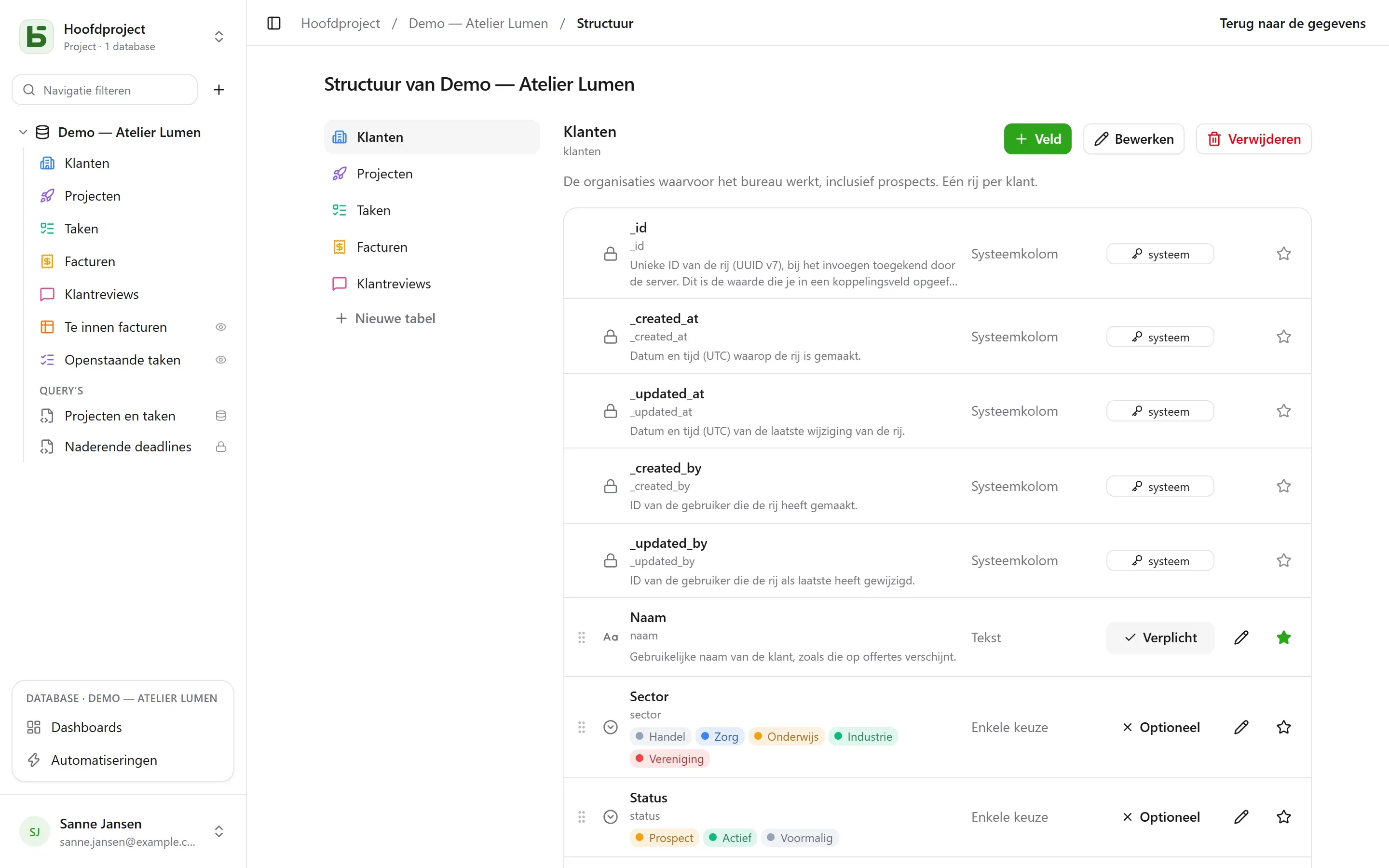The image size is (1389, 868).
Task: Star the _id system column
Action: tap(1284, 254)
